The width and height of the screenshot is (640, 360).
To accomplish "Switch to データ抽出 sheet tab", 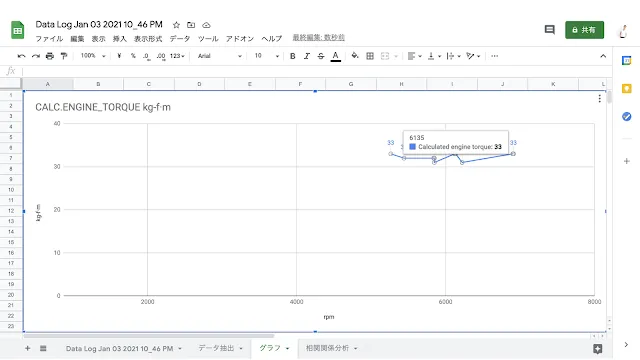I will (216, 348).
